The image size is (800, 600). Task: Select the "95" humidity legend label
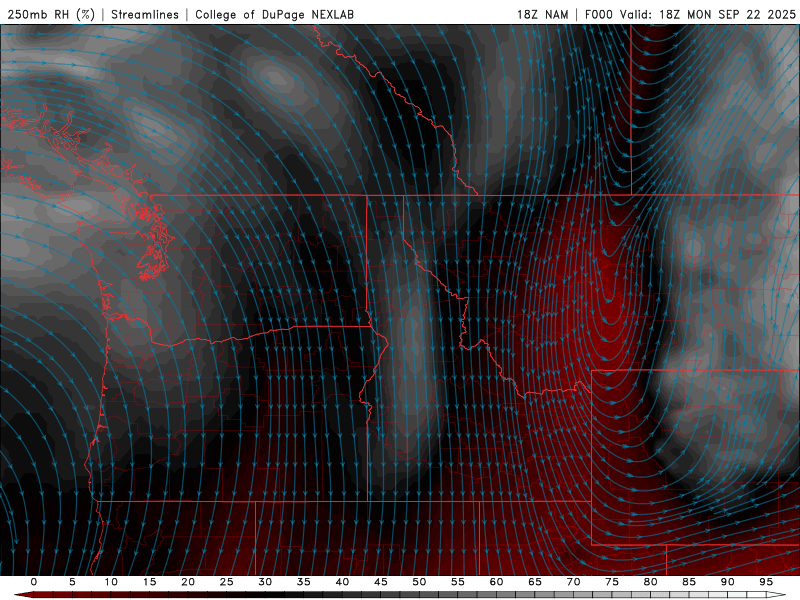click(x=766, y=582)
